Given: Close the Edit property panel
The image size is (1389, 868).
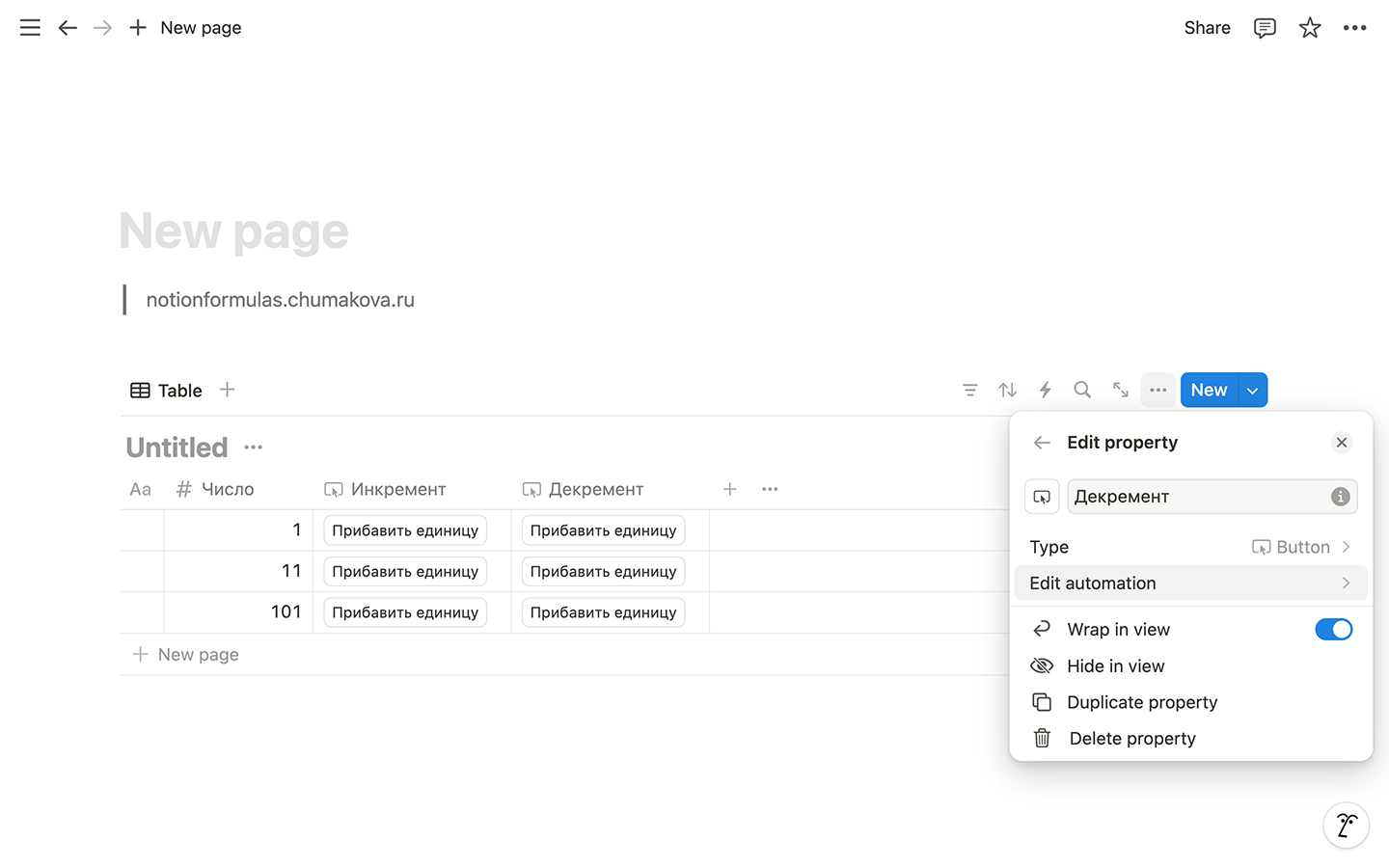Looking at the screenshot, I should click(x=1342, y=443).
